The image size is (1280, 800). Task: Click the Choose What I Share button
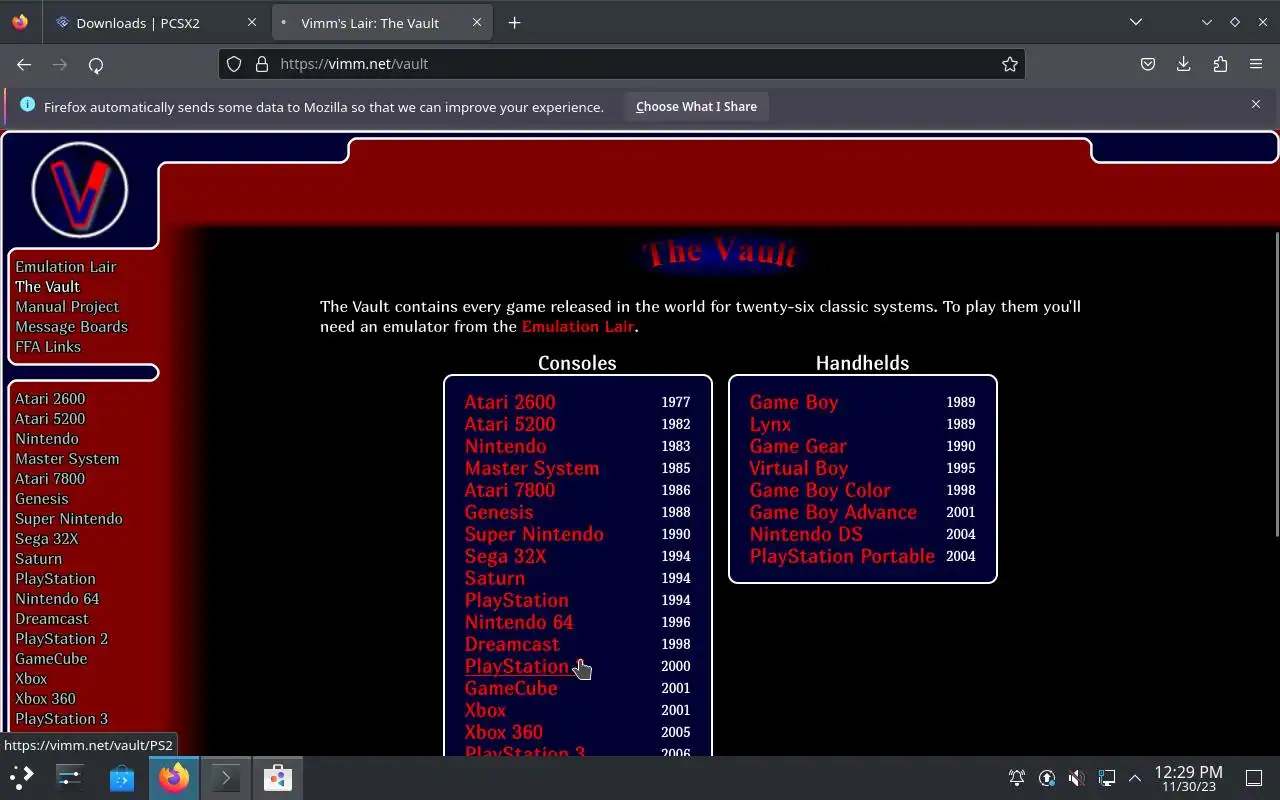pos(696,106)
